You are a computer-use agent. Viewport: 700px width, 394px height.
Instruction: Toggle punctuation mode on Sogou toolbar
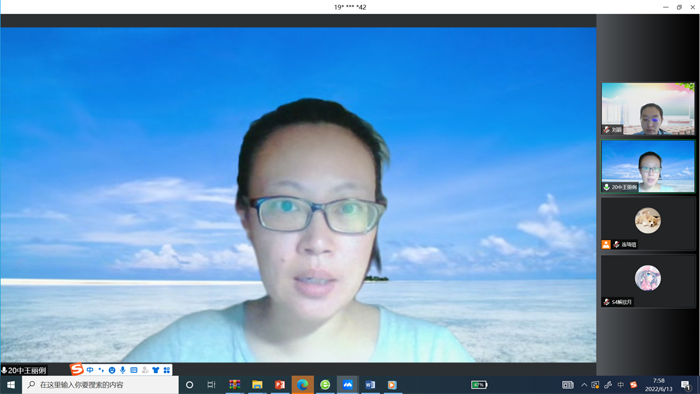click(x=101, y=370)
